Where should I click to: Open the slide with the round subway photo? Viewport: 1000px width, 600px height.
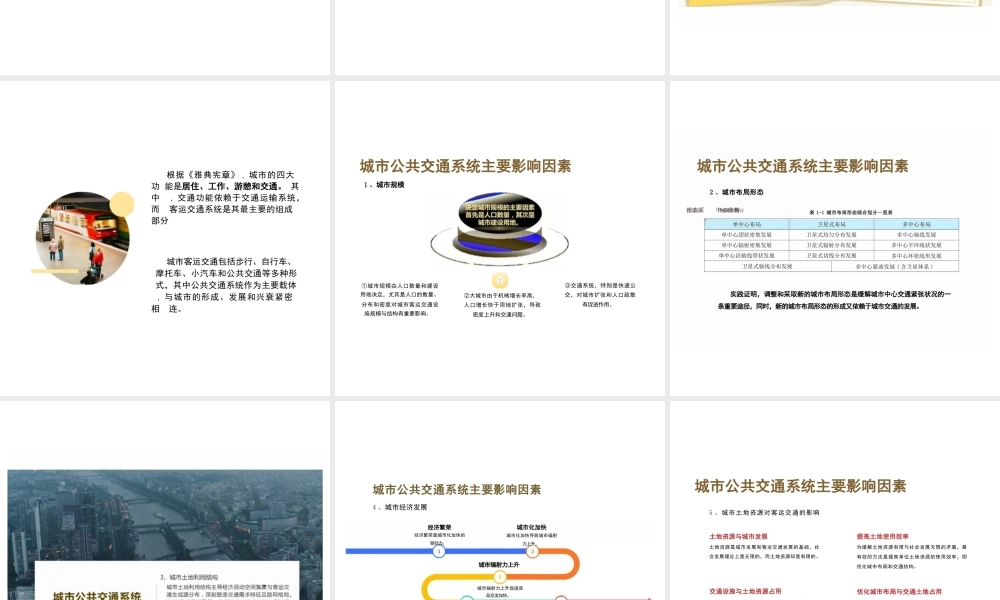(x=165, y=238)
